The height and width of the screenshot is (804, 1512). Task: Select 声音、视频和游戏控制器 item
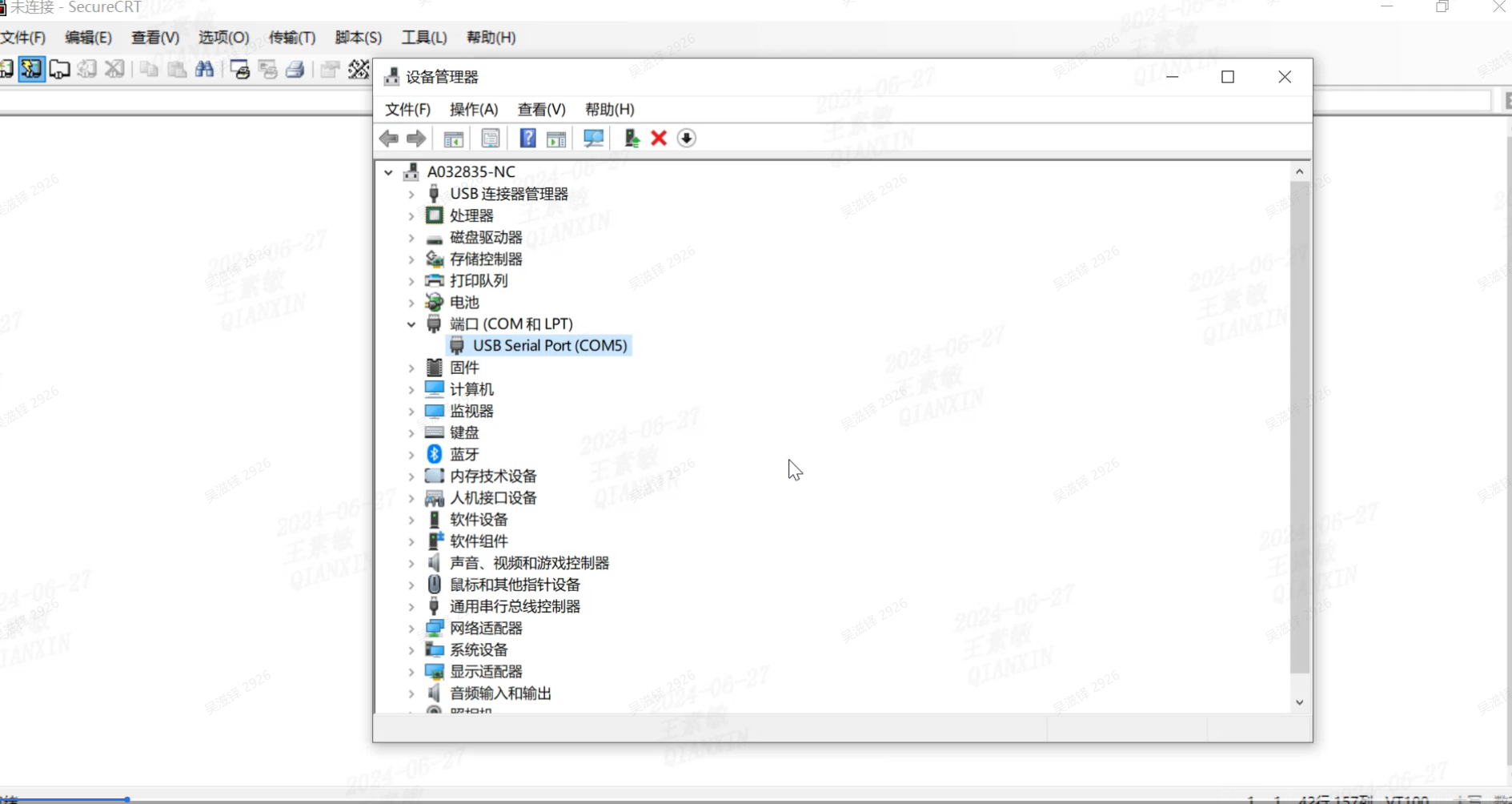coord(529,563)
